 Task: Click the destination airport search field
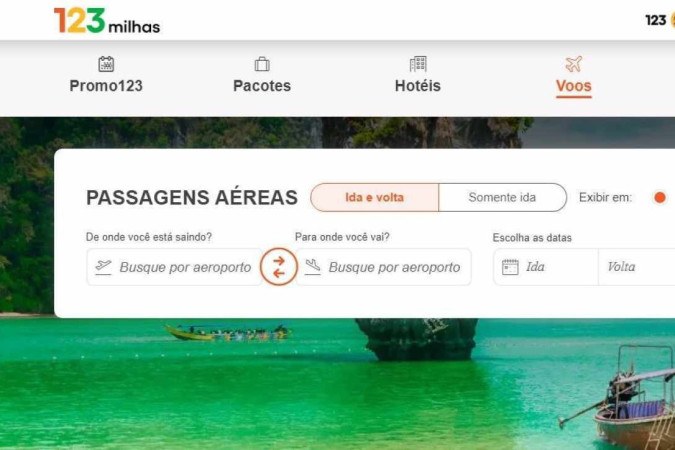point(383,267)
